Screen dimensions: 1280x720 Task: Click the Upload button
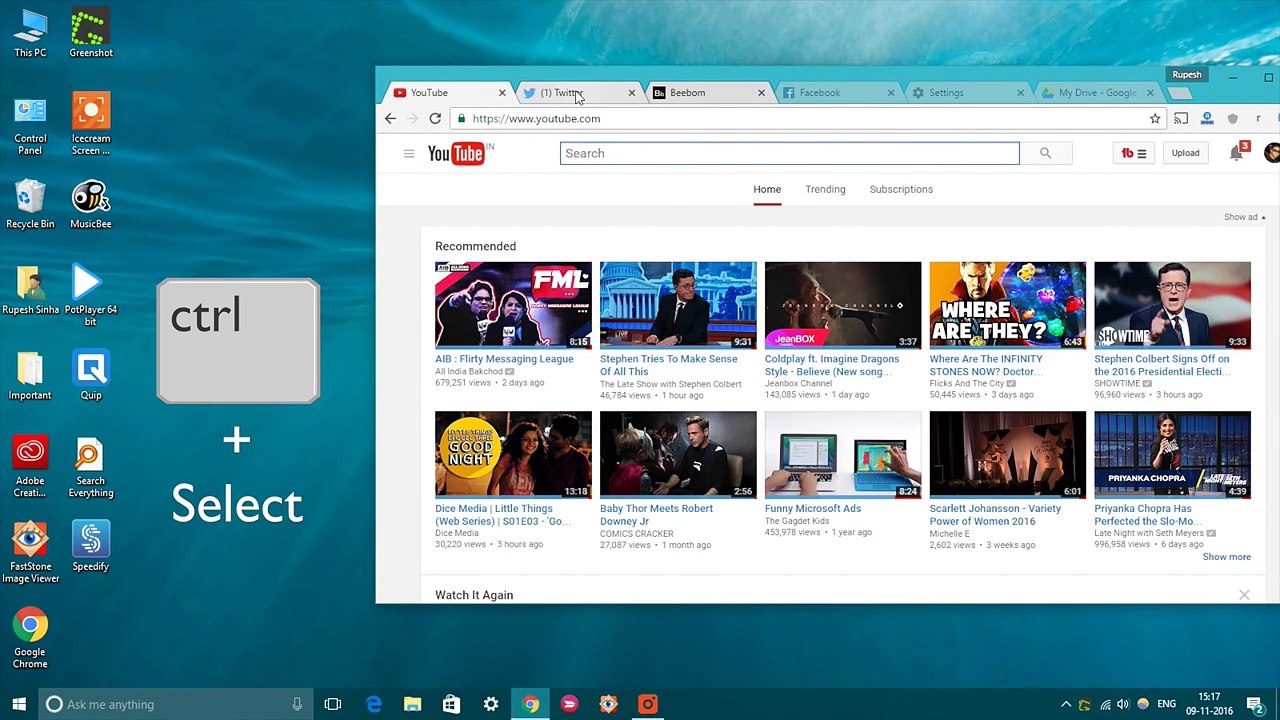click(x=1185, y=153)
